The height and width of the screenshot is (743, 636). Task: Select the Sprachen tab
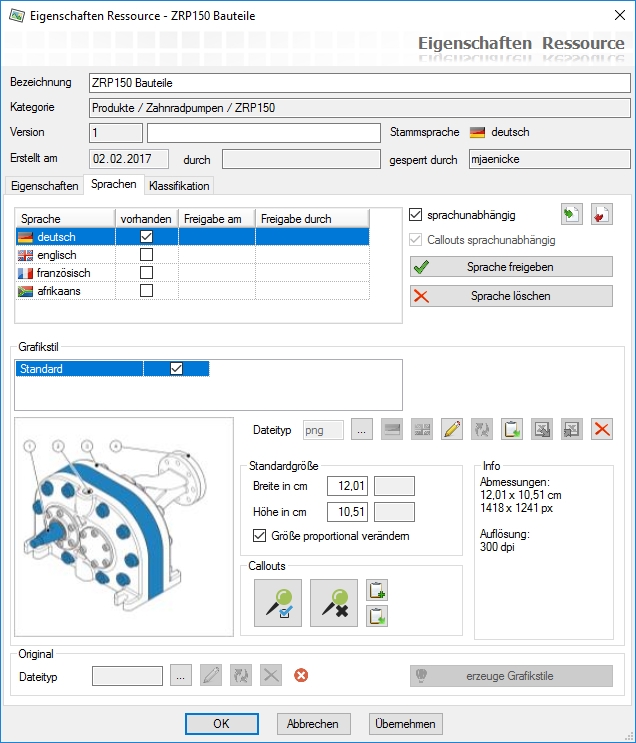point(114,184)
